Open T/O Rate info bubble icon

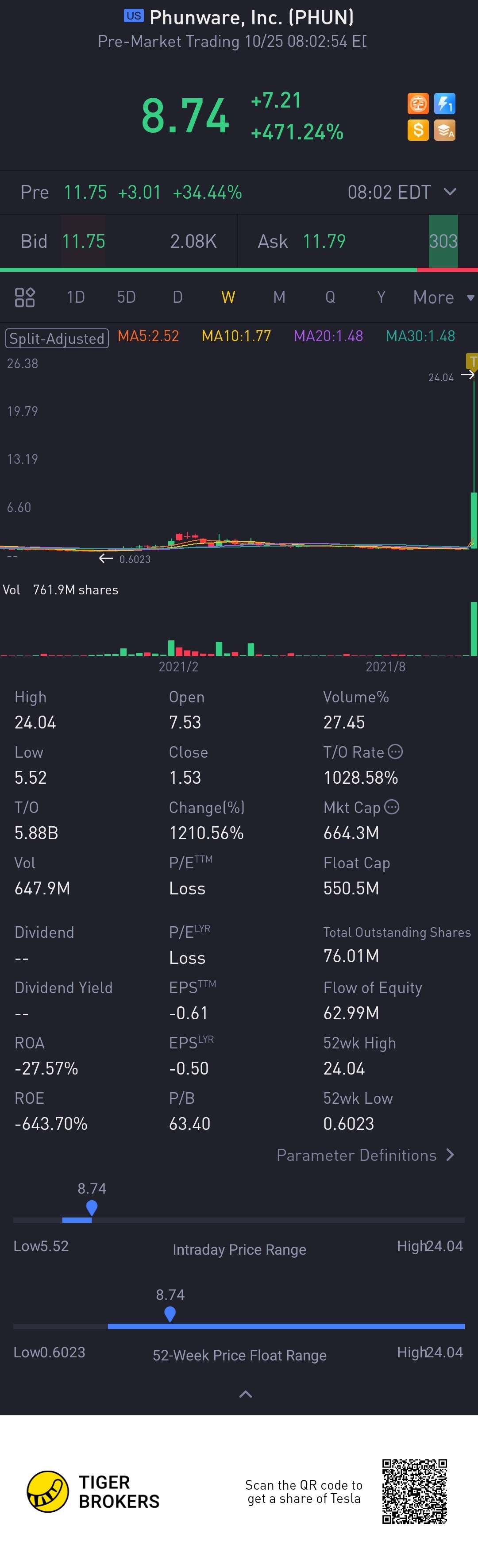point(395,752)
